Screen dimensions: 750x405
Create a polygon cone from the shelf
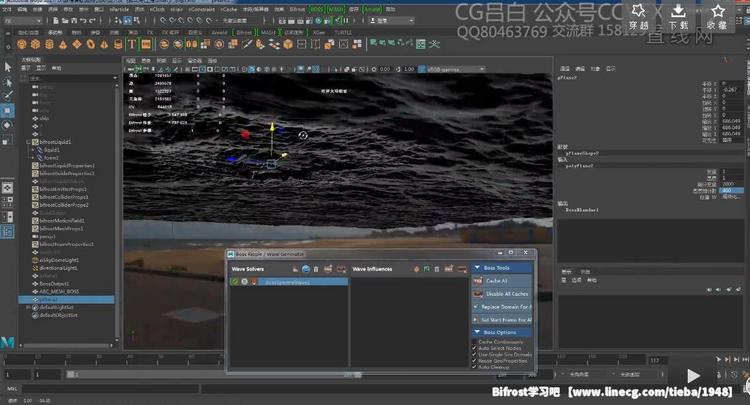[63, 44]
